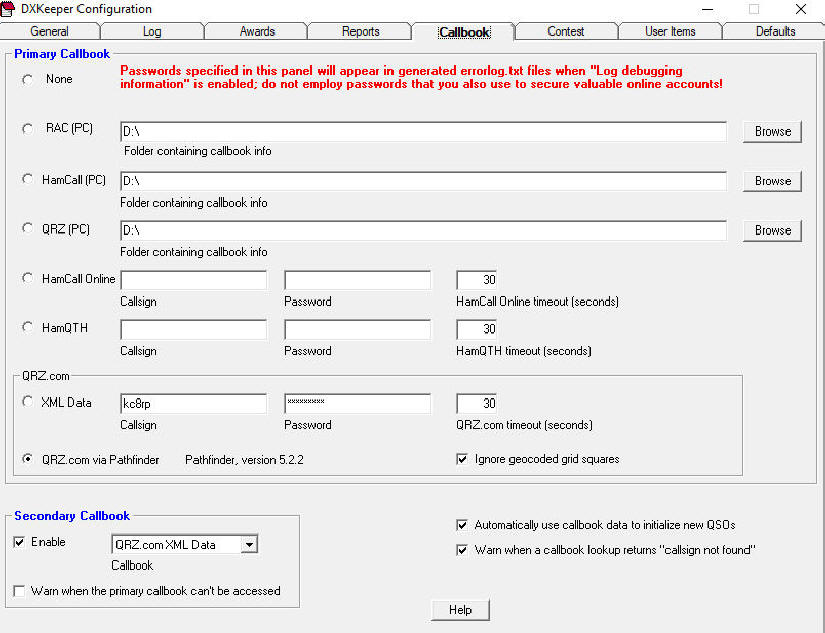
Task: Toggle Ignore geocoded grid squares checkbox
Action: 462,459
